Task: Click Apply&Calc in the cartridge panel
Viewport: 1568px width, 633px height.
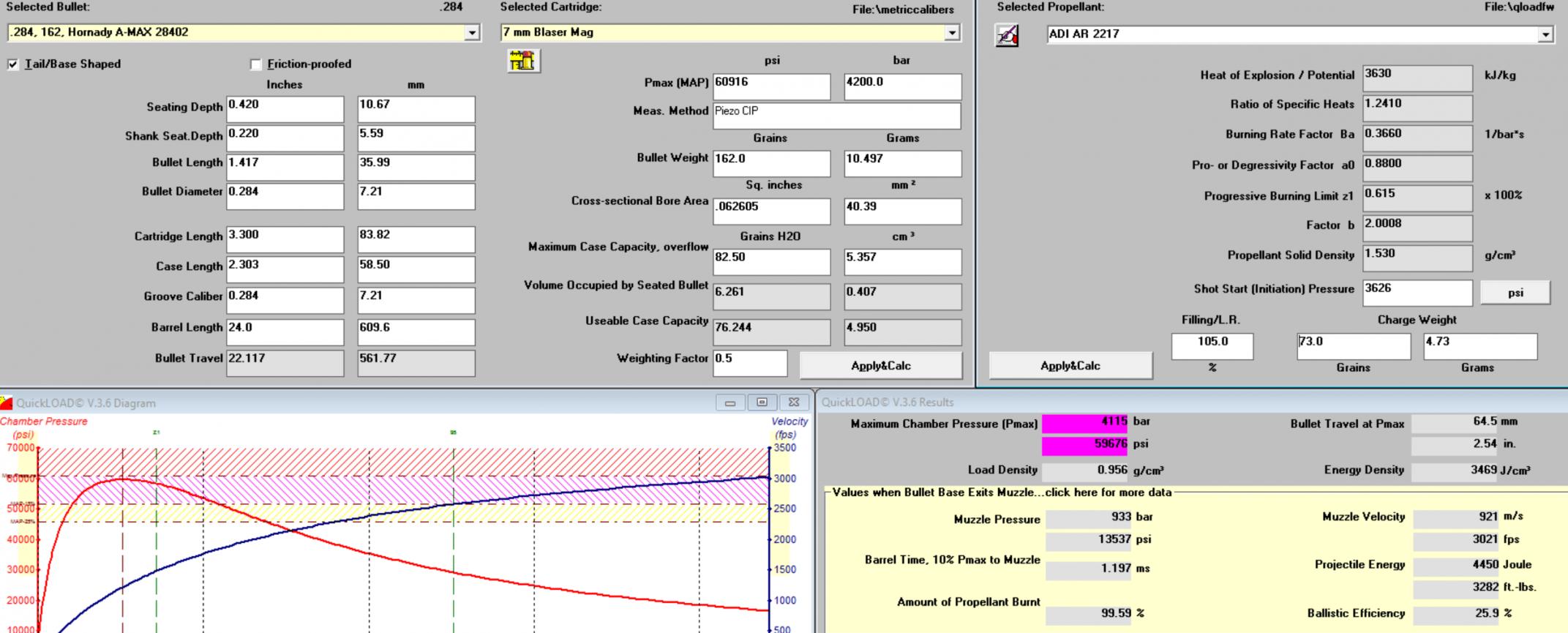Action: pyautogui.click(x=880, y=365)
